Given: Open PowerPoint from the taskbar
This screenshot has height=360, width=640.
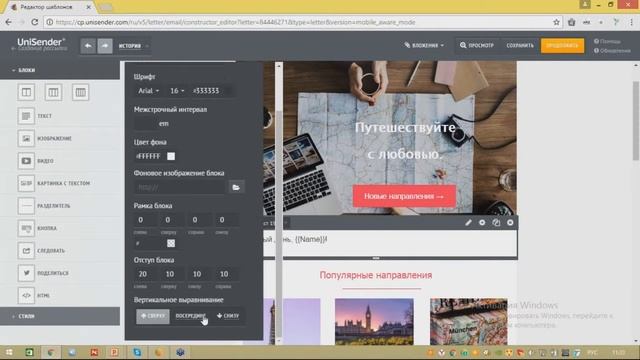Looking at the screenshot, I should coord(115,352).
